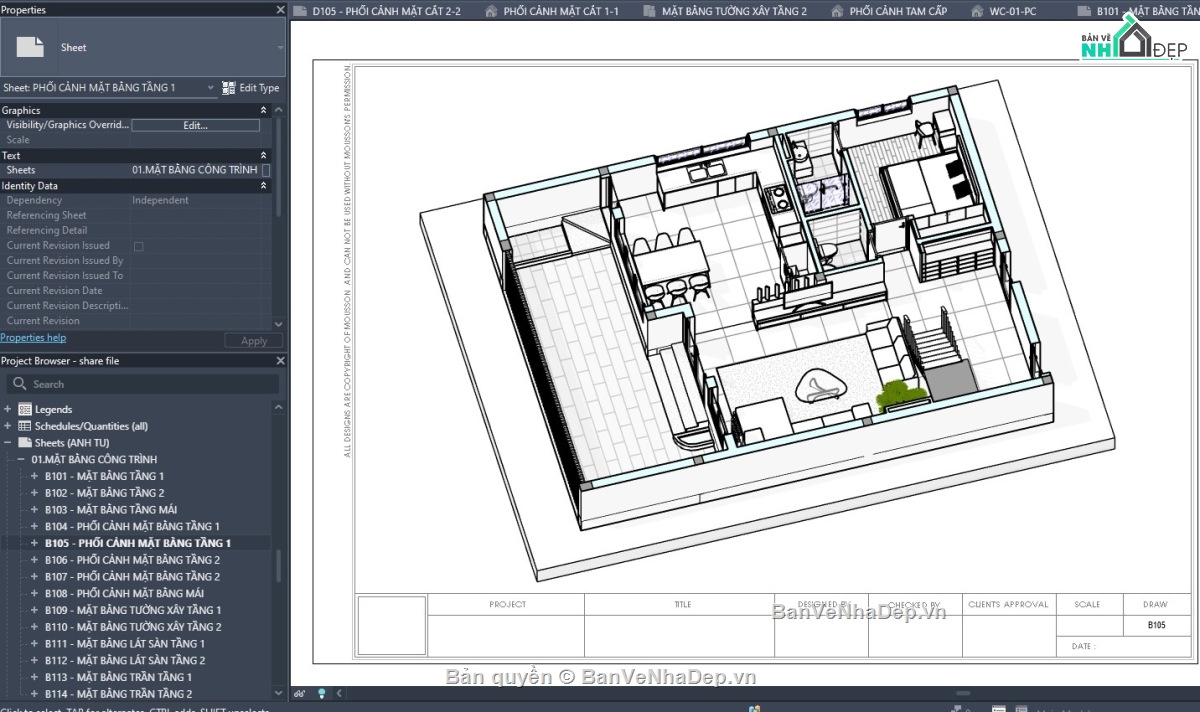Click house icon on WC-01-PC tab
Image resolution: width=1200 pixels, height=712 pixels.
click(977, 11)
